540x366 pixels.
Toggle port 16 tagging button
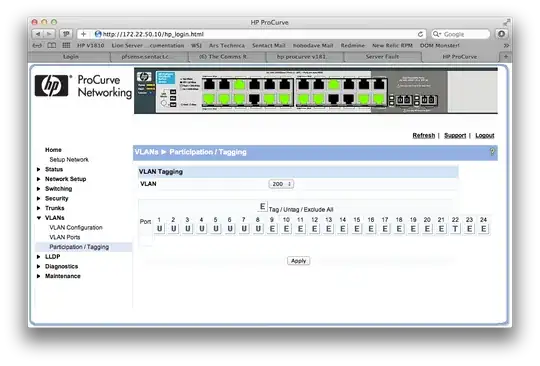coord(371,229)
